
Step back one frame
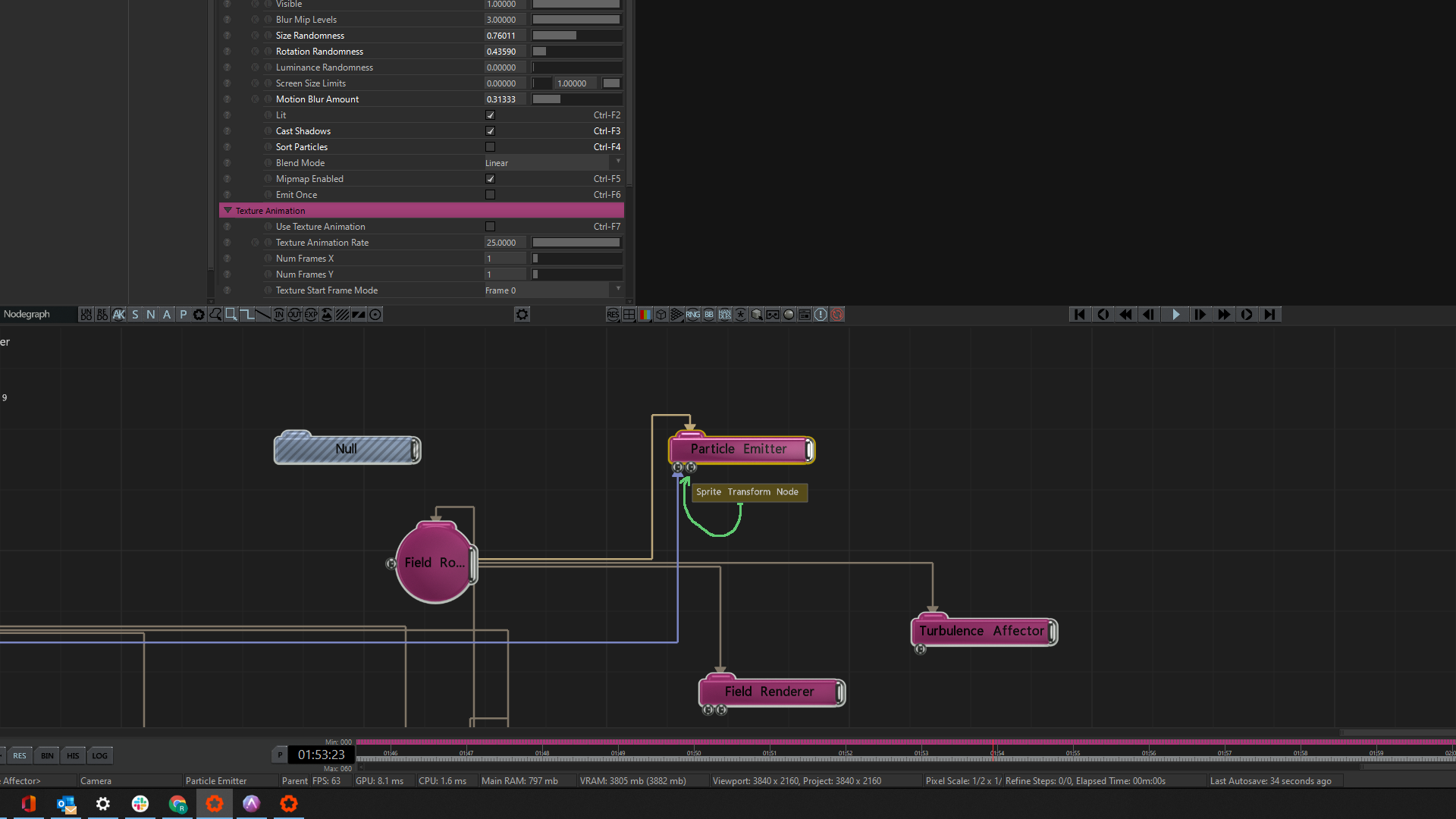point(1150,315)
